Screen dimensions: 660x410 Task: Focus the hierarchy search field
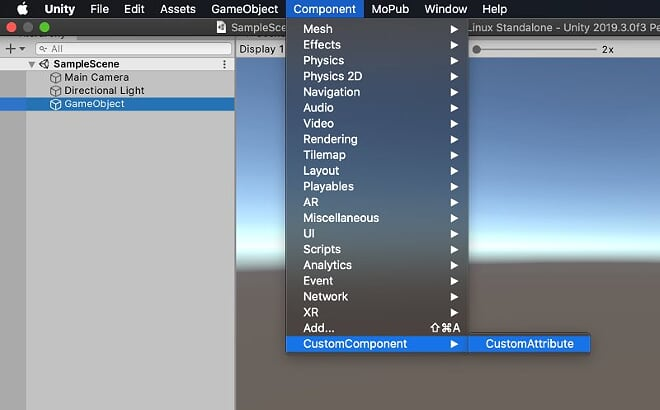click(133, 49)
